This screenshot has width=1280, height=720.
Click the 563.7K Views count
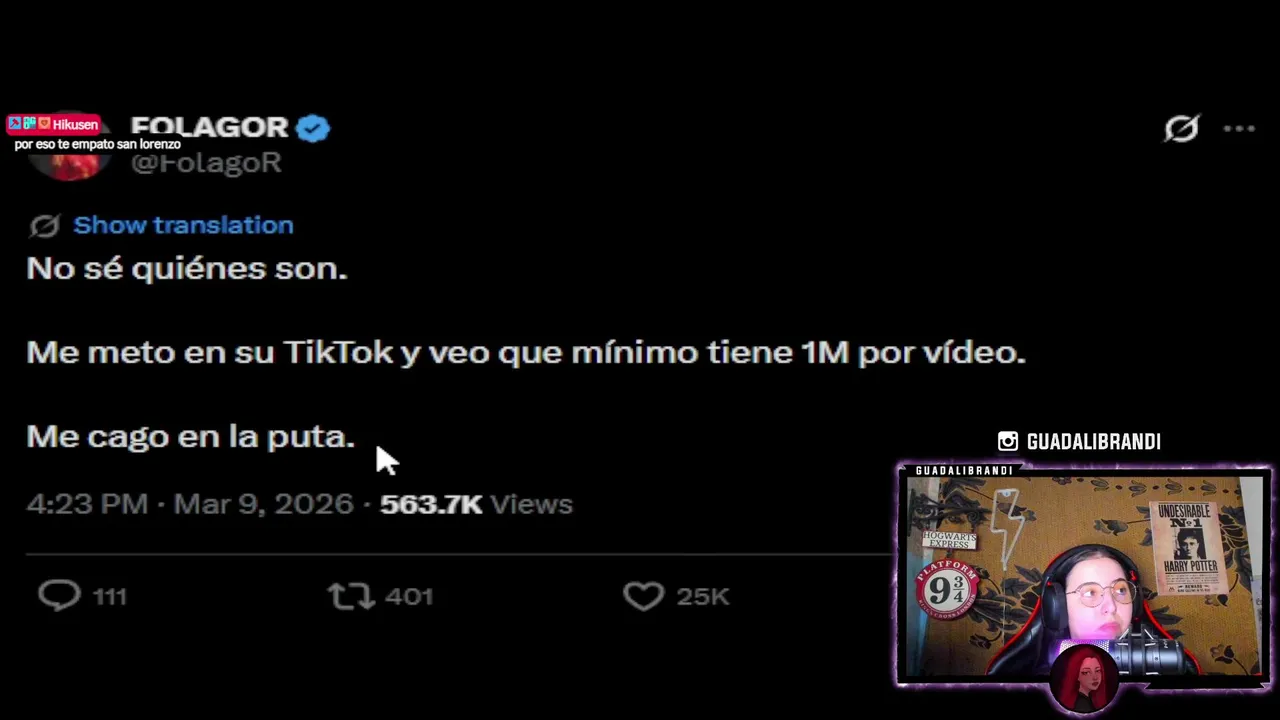tap(476, 504)
